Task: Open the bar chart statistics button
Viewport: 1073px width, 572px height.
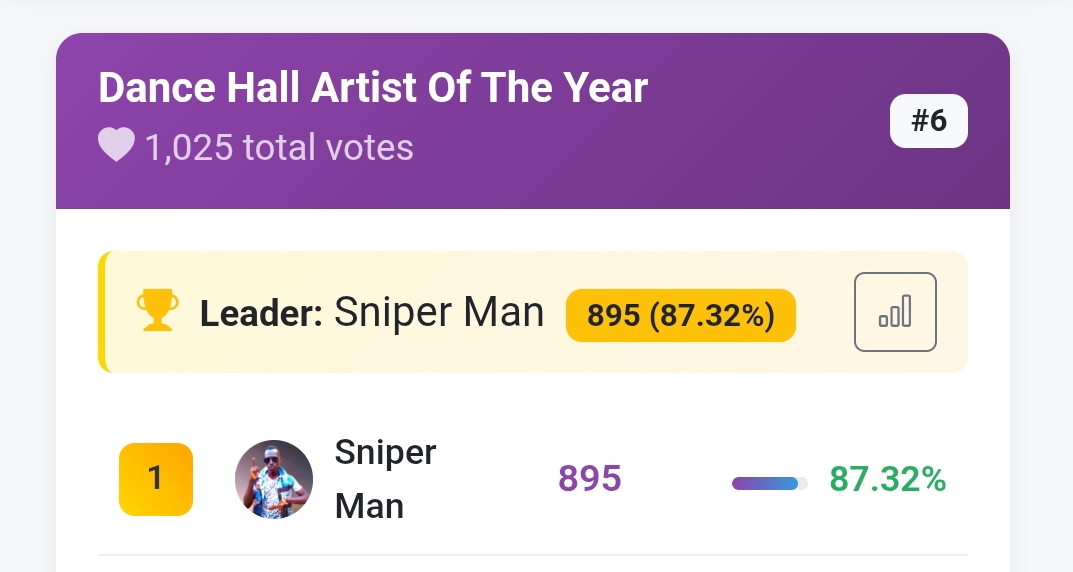Action: [x=895, y=312]
